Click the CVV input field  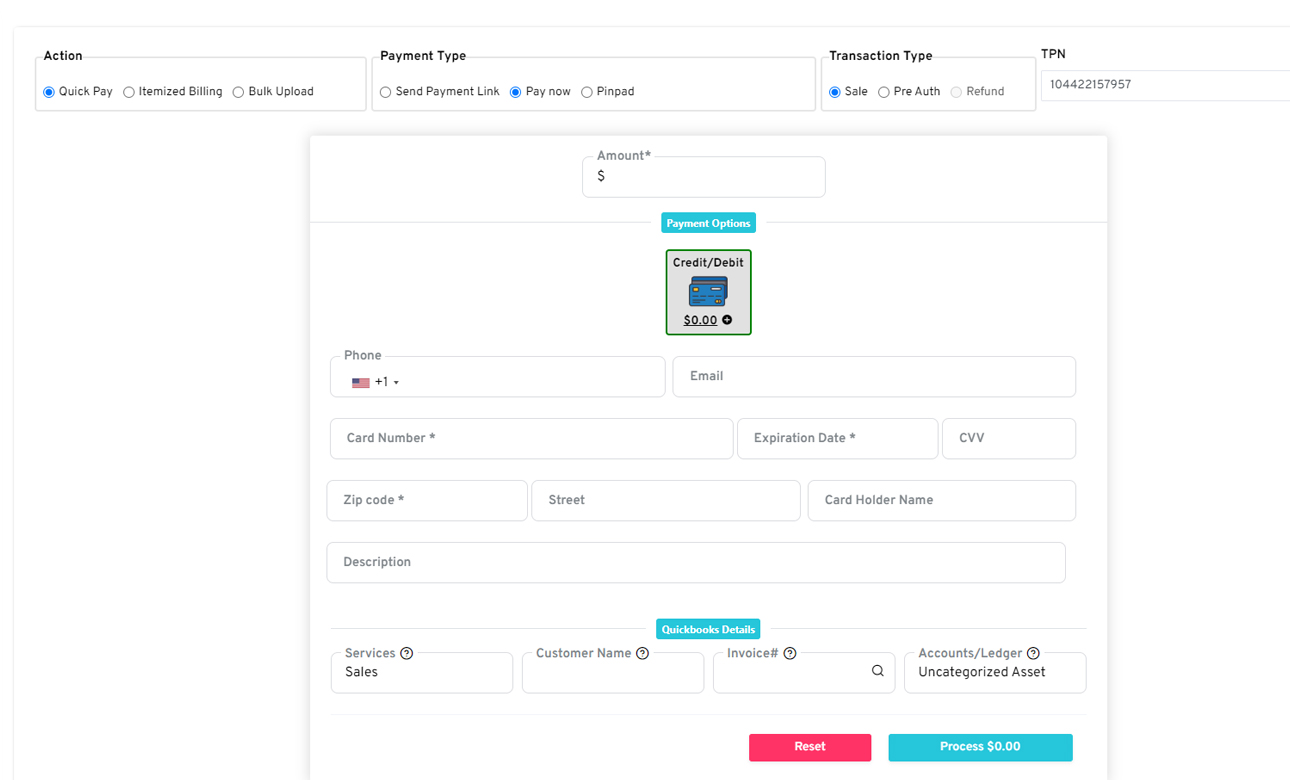(x=1009, y=438)
